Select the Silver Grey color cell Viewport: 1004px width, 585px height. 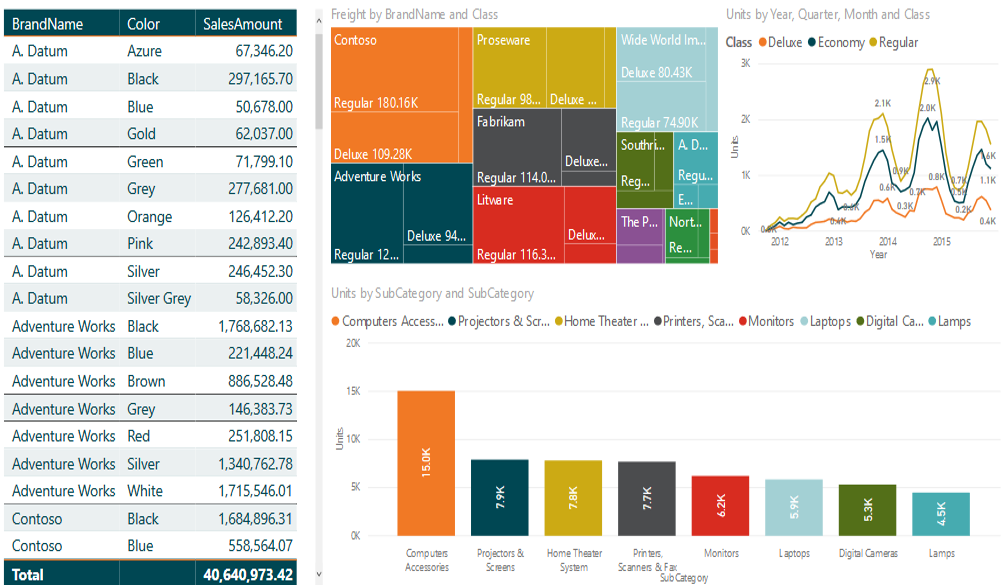pyautogui.click(x=159, y=298)
